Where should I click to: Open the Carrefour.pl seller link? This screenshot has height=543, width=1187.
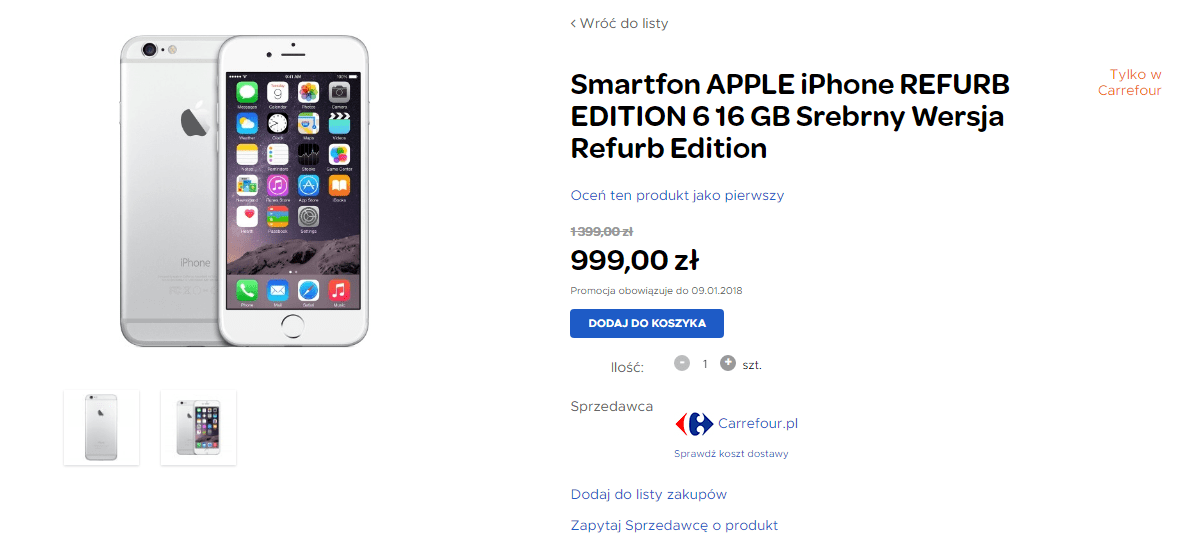click(x=758, y=423)
